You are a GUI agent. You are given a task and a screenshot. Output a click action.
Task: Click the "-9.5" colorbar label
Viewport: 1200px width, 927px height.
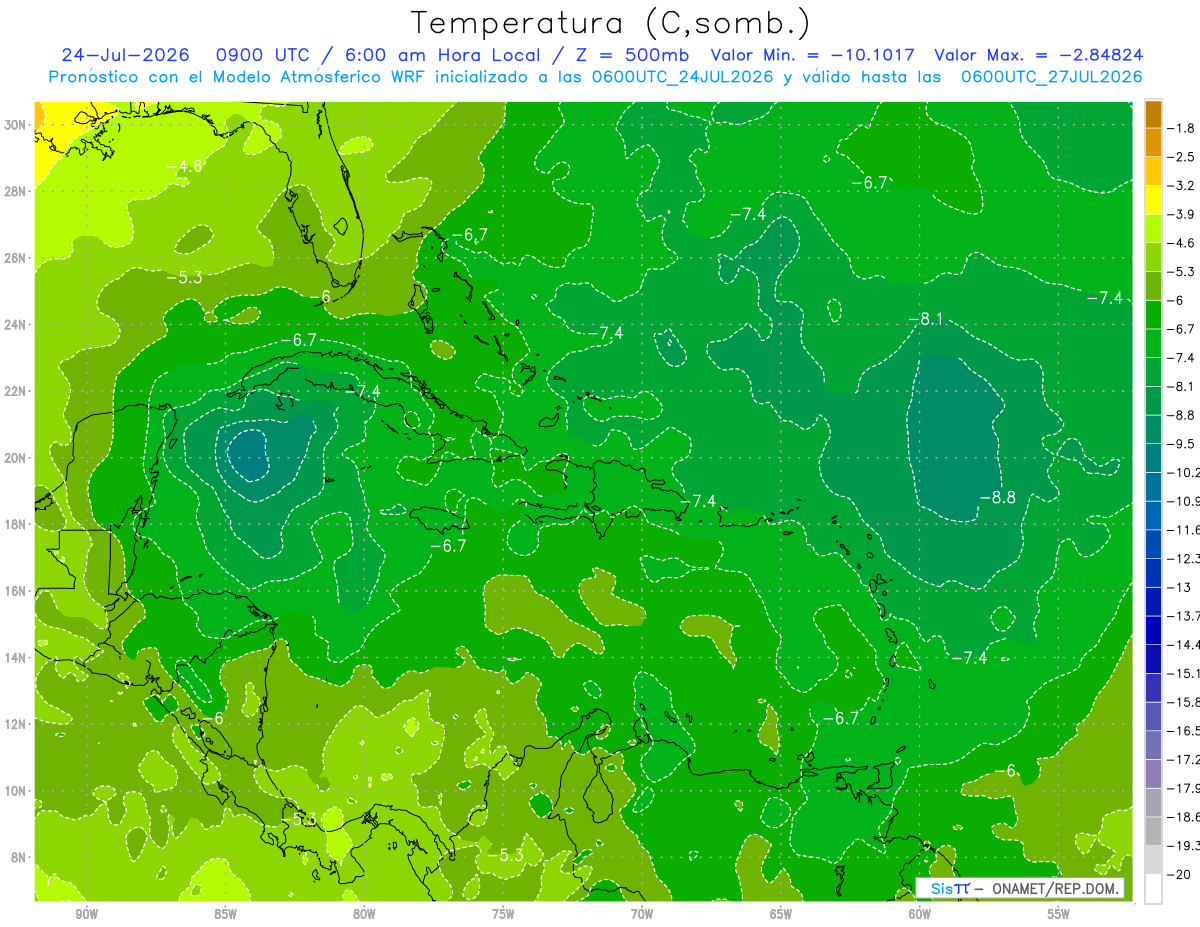tap(1181, 443)
